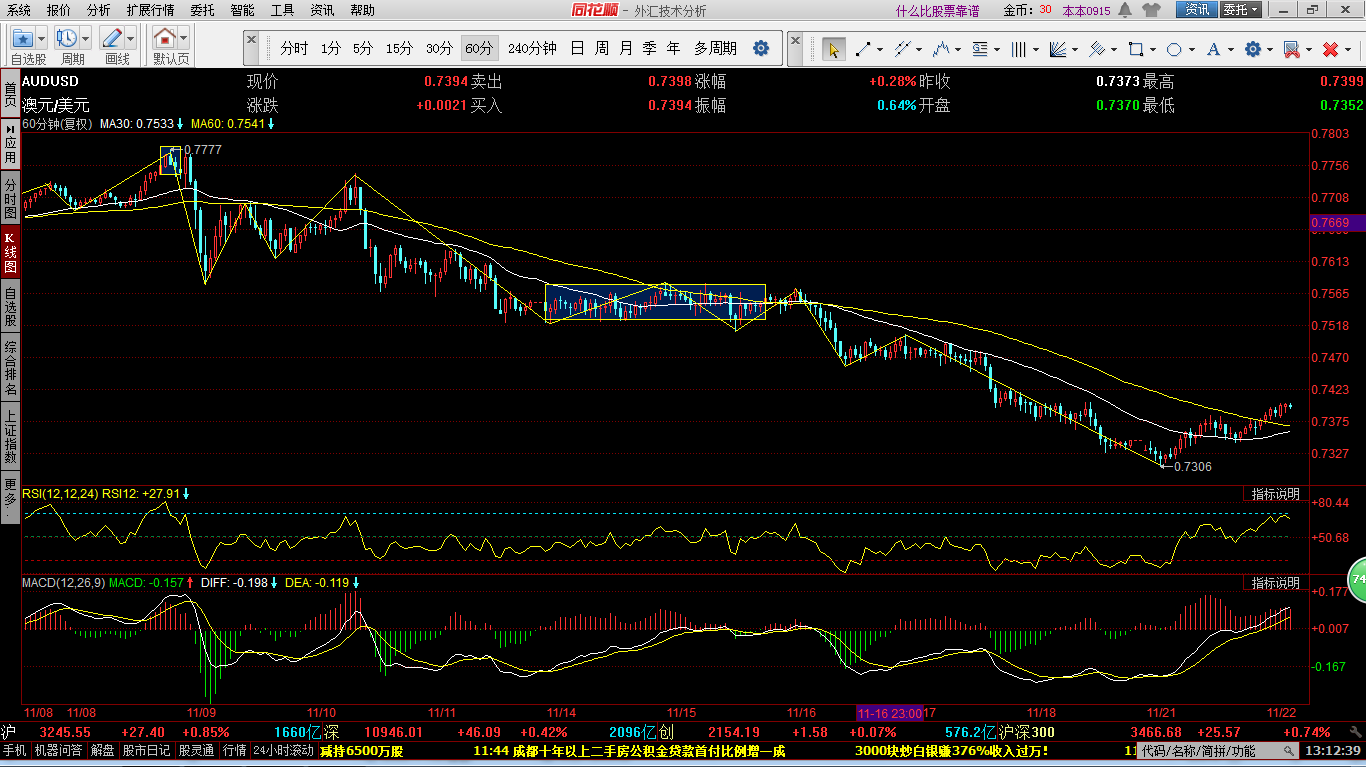
Task: Expand the 默认页 dropdown arrow
Action: coord(183,39)
